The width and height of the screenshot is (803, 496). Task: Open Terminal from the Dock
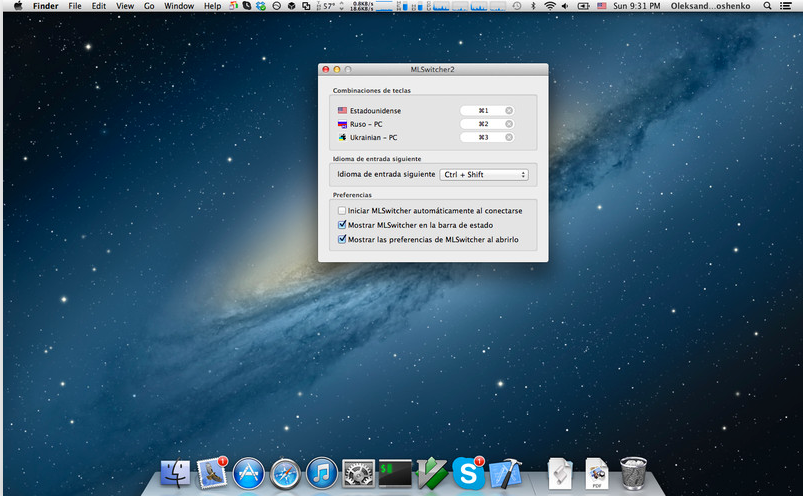[395, 473]
